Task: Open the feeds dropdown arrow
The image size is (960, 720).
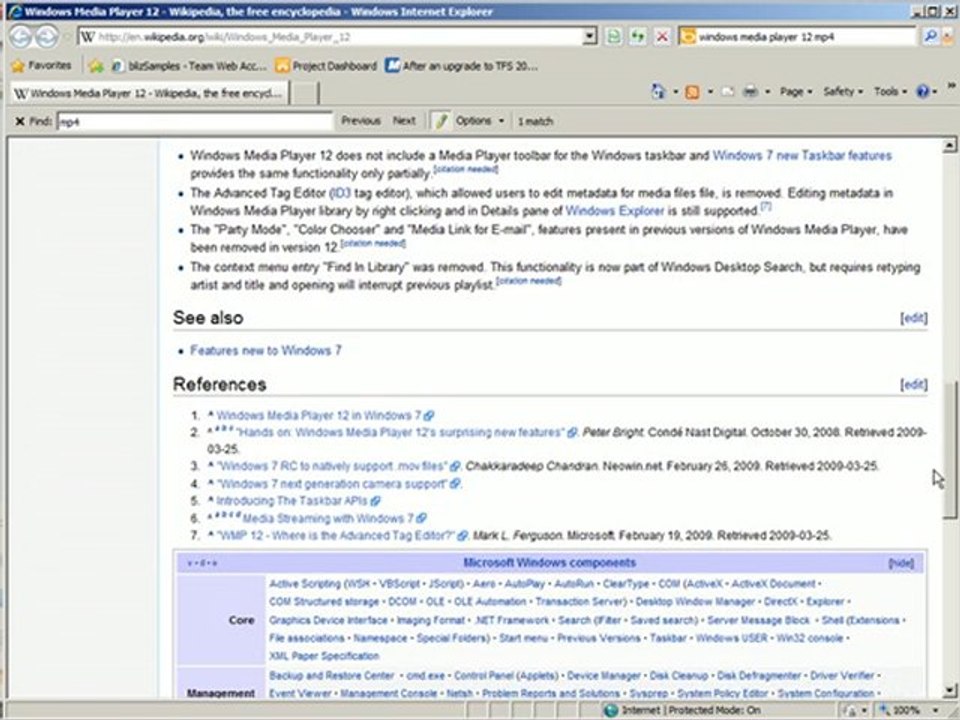Action: (x=710, y=92)
